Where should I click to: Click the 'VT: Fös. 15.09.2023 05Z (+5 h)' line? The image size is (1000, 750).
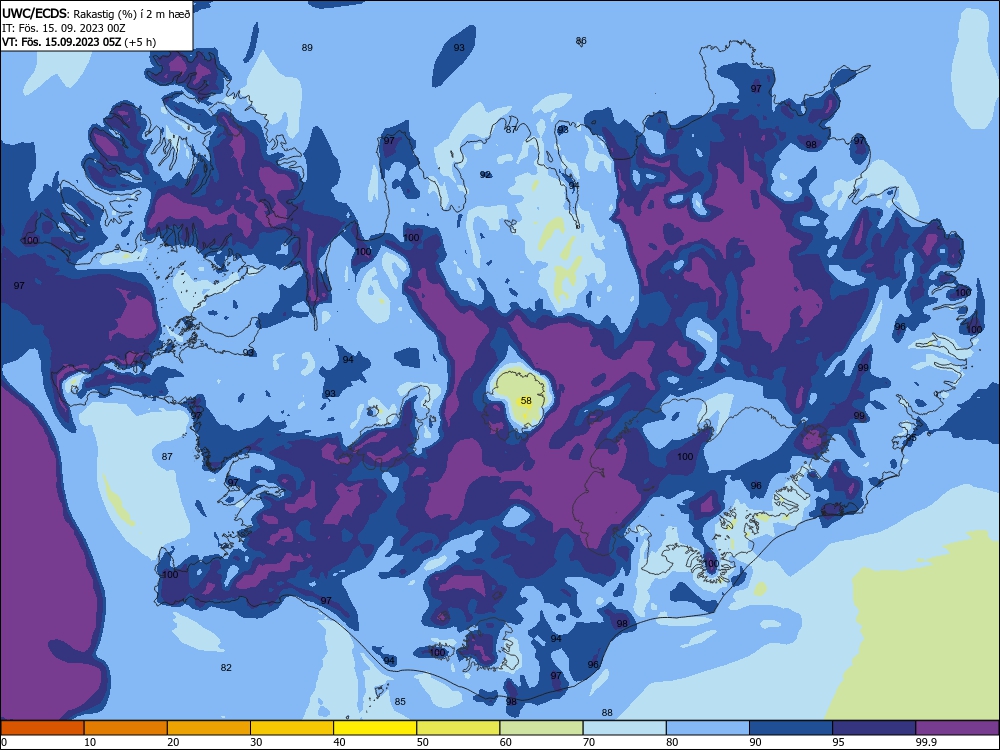coord(78,42)
